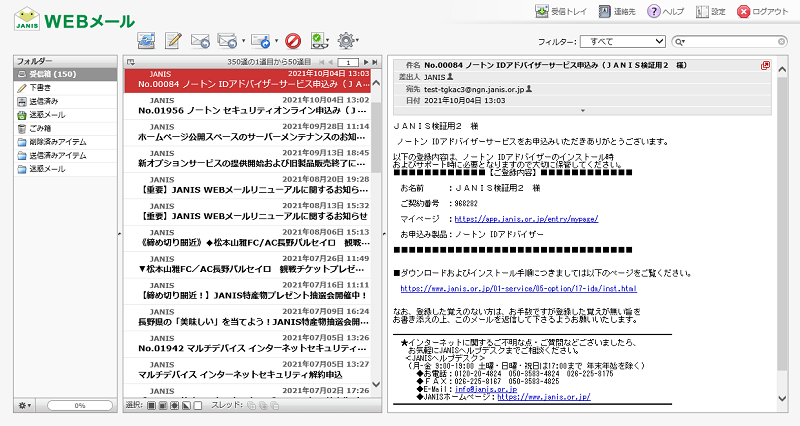Open マルチデバイス インターネットセキュリティ解約申込 message

point(247,370)
